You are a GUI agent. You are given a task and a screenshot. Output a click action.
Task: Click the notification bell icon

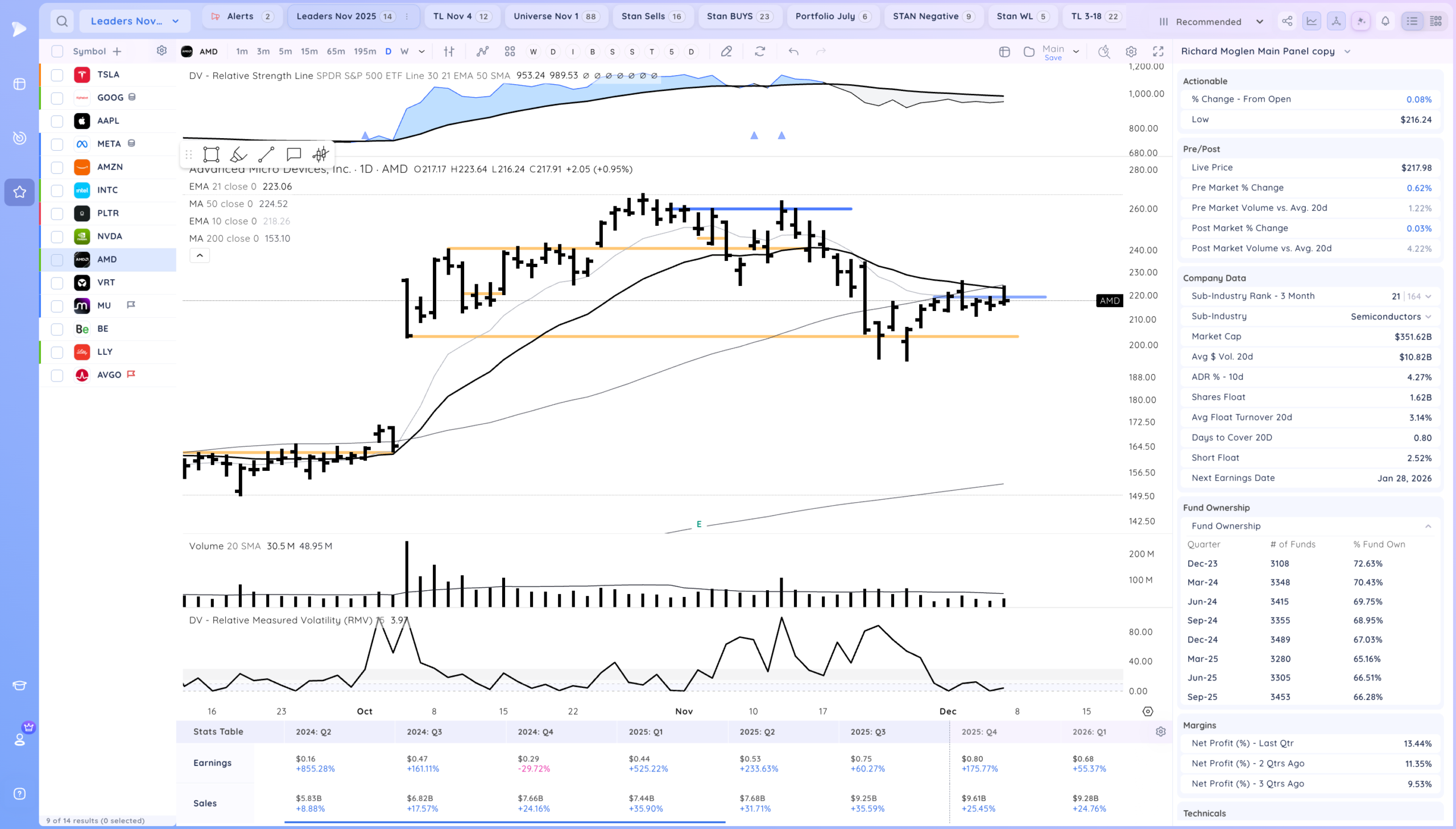(x=1385, y=21)
